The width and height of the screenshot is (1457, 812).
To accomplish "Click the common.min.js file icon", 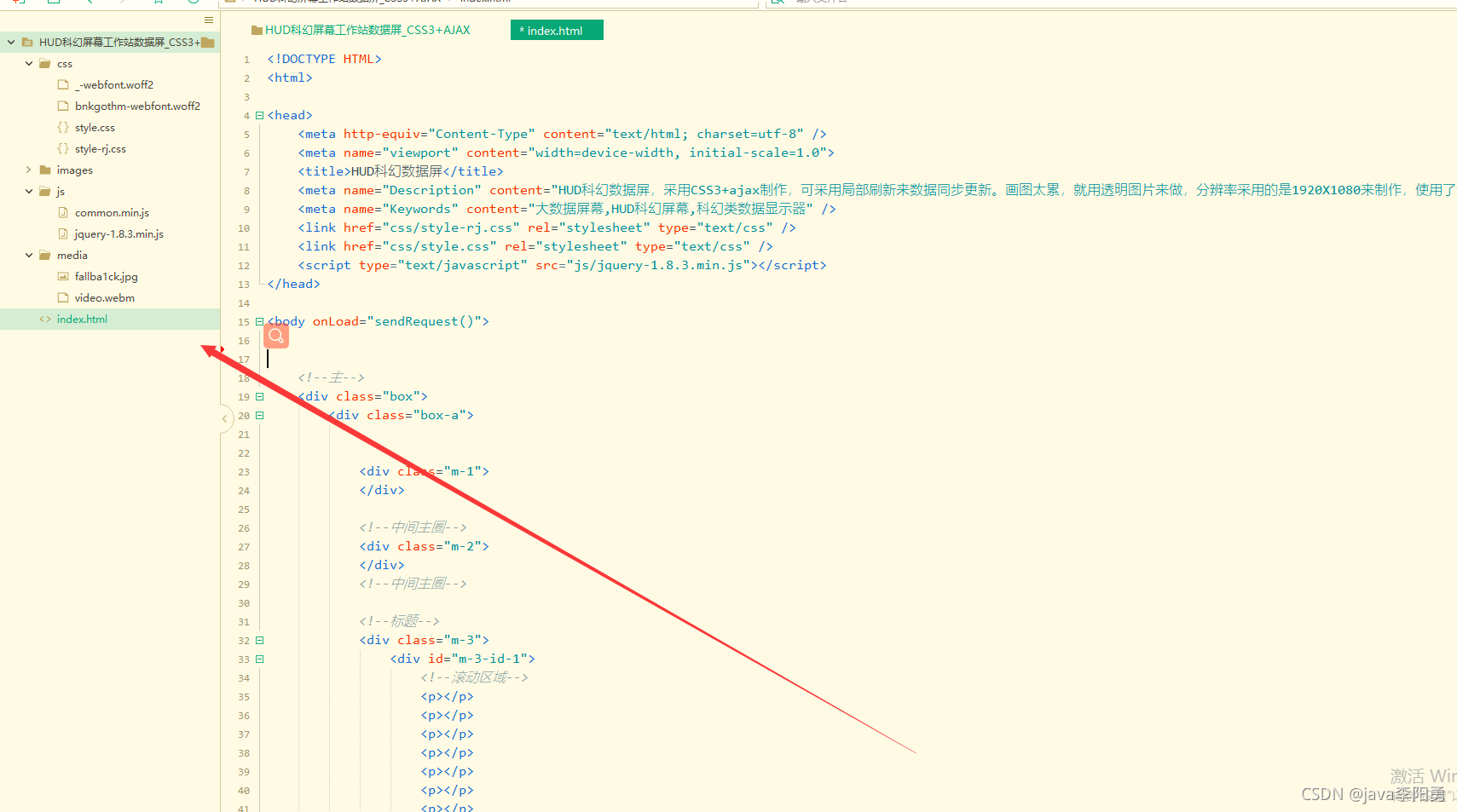I will tap(63, 212).
